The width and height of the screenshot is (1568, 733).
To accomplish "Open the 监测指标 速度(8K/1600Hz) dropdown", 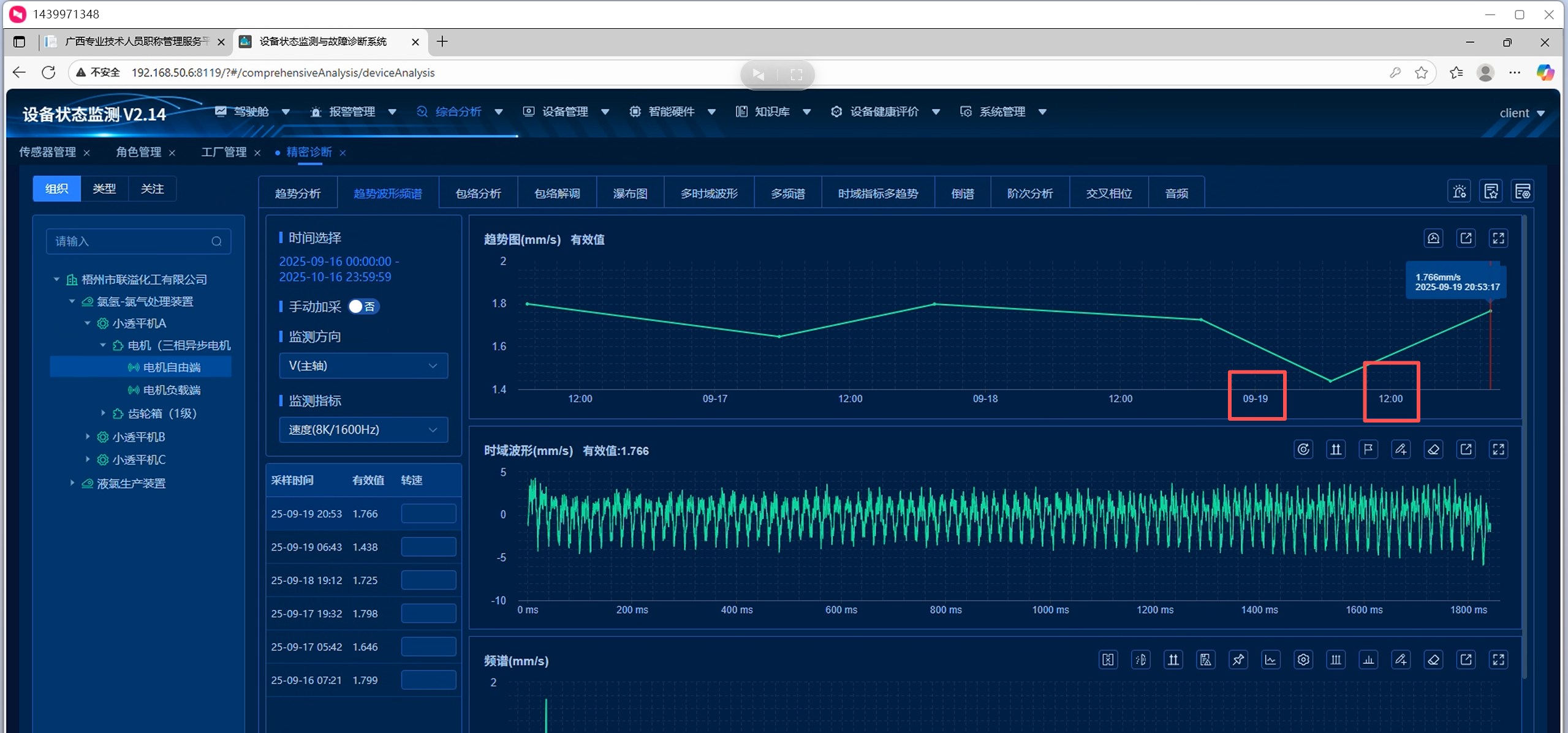I will pyautogui.click(x=363, y=429).
